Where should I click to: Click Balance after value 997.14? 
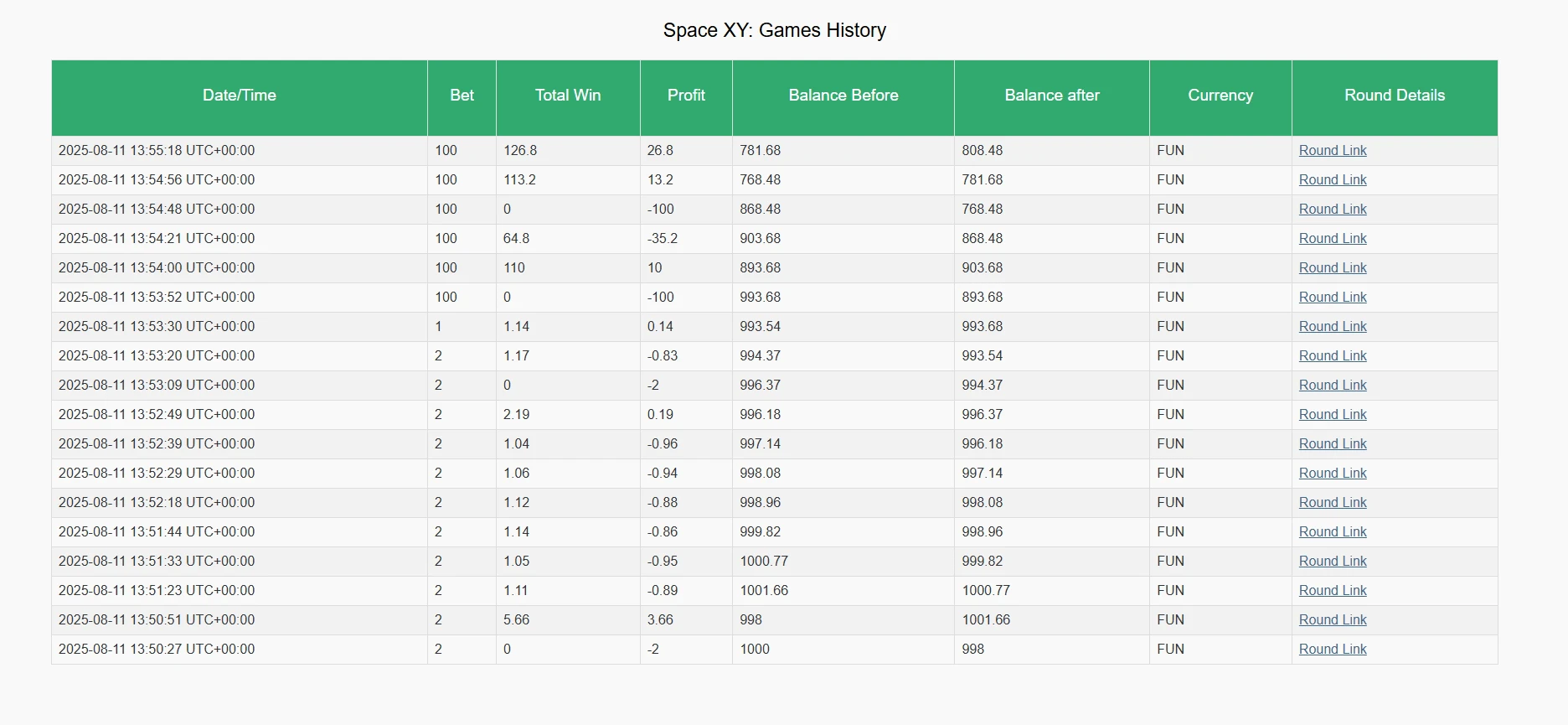983,474
